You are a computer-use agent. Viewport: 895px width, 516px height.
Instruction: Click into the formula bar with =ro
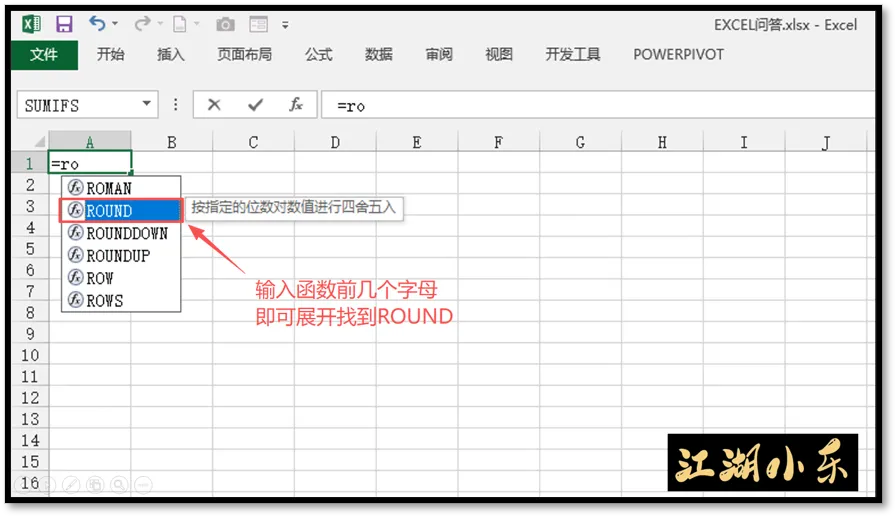coord(598,106)
